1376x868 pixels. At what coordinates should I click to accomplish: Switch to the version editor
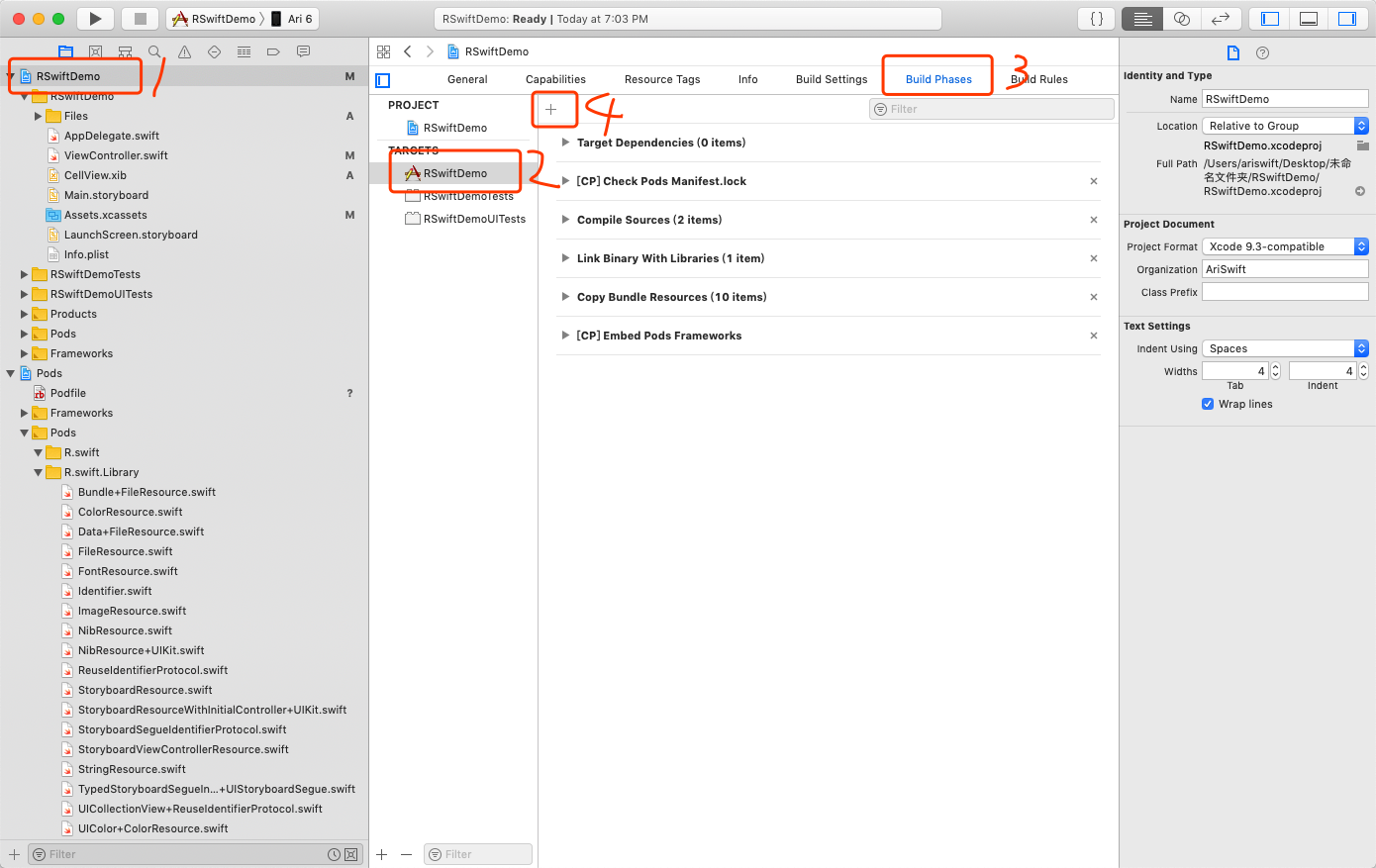[1221, 19]
